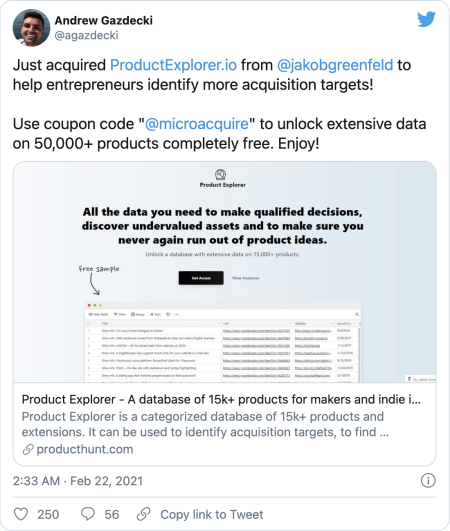
Task: Click the producthunt.com domain text
Action: click(85, 449)
